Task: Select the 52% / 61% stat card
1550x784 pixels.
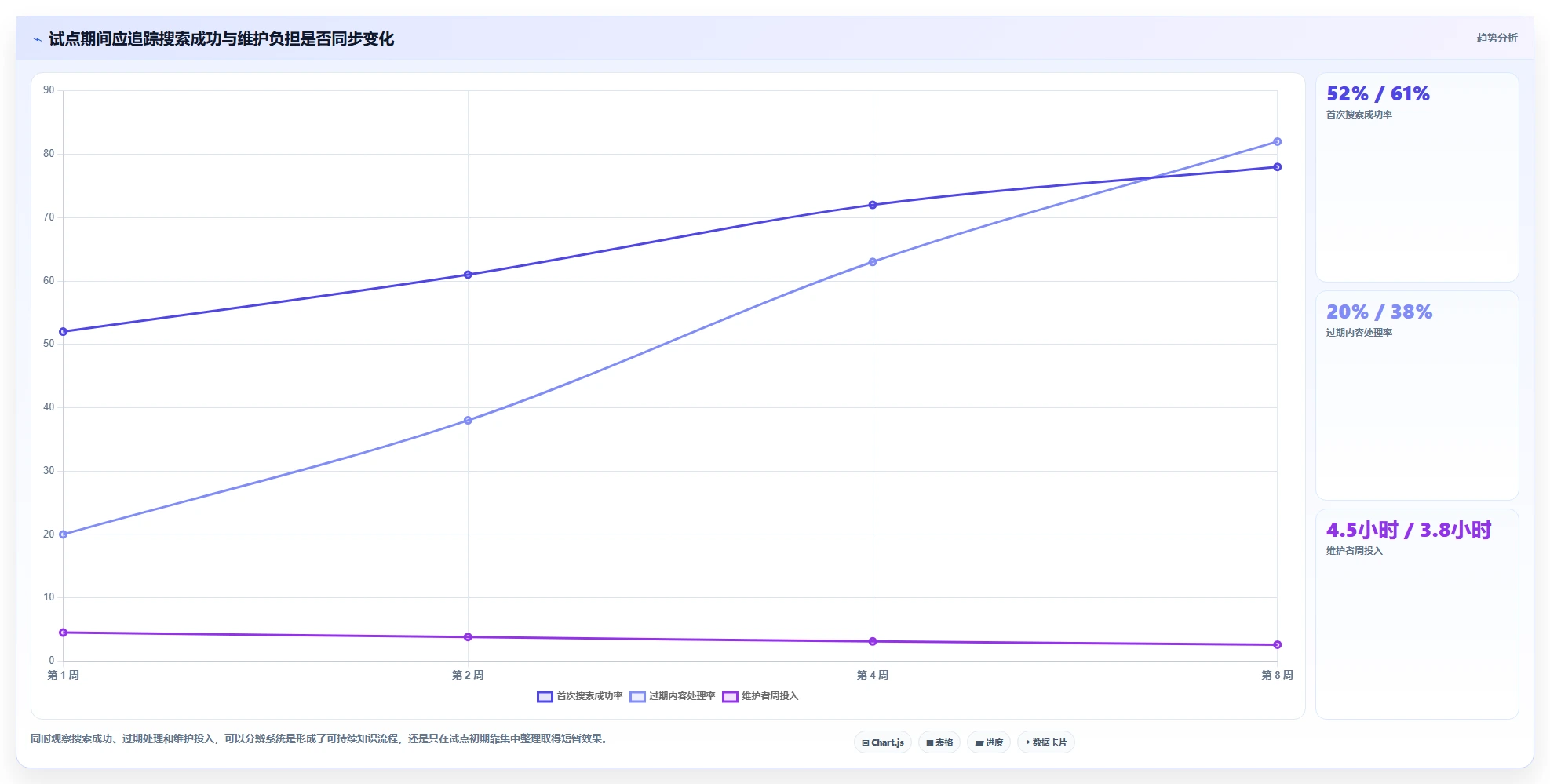Action: [x=1417, y=177]
